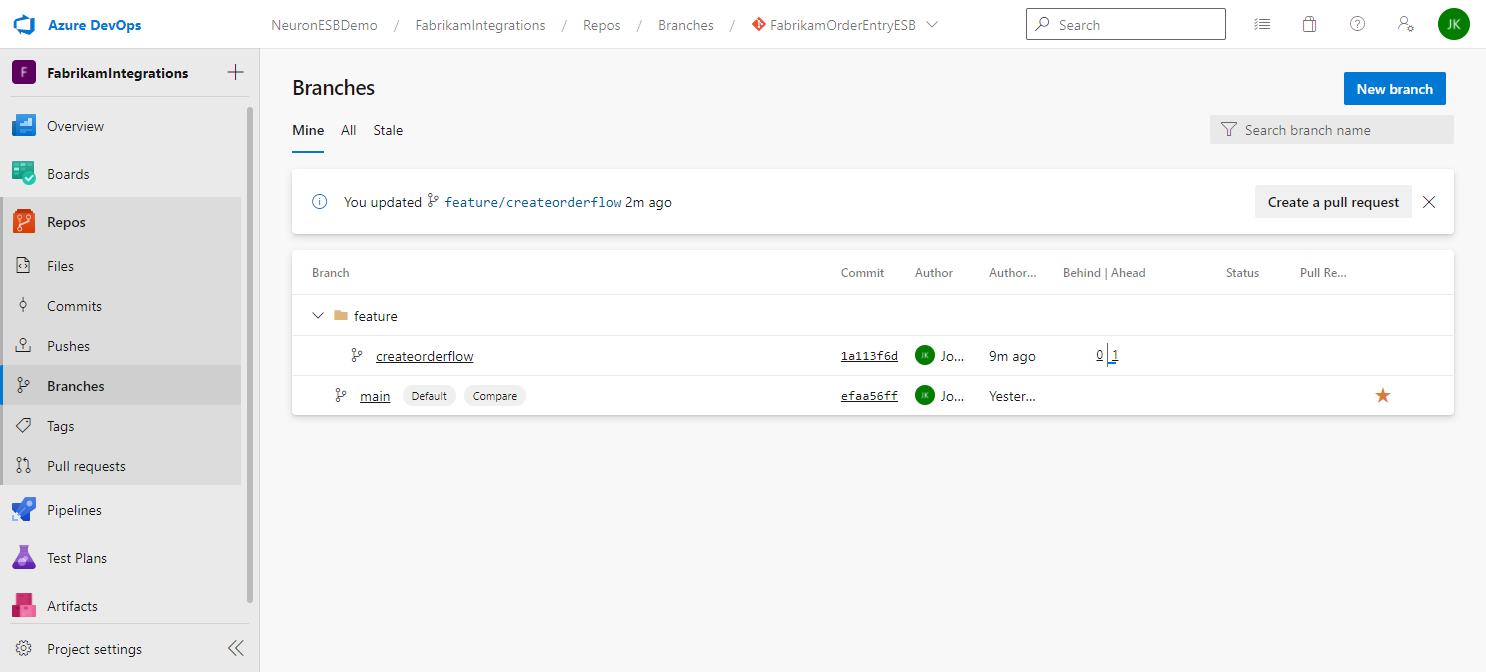The width and height of the screenshot is (1486, 672).
Task: Click the Branch column header
Action: pos(331,273)
